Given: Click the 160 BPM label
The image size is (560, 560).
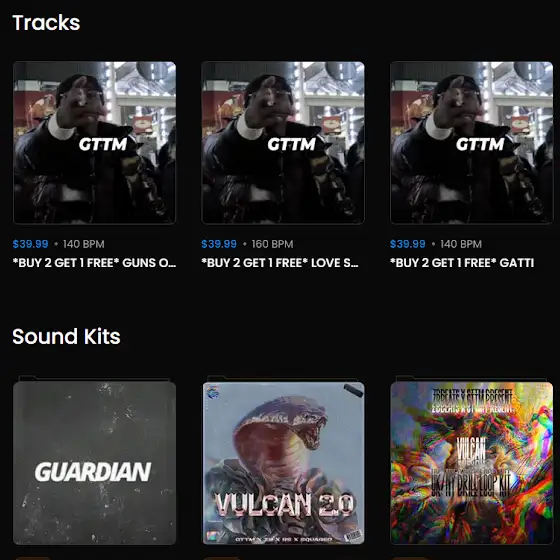Looking at the screenshot, I should tap(272, 244).
